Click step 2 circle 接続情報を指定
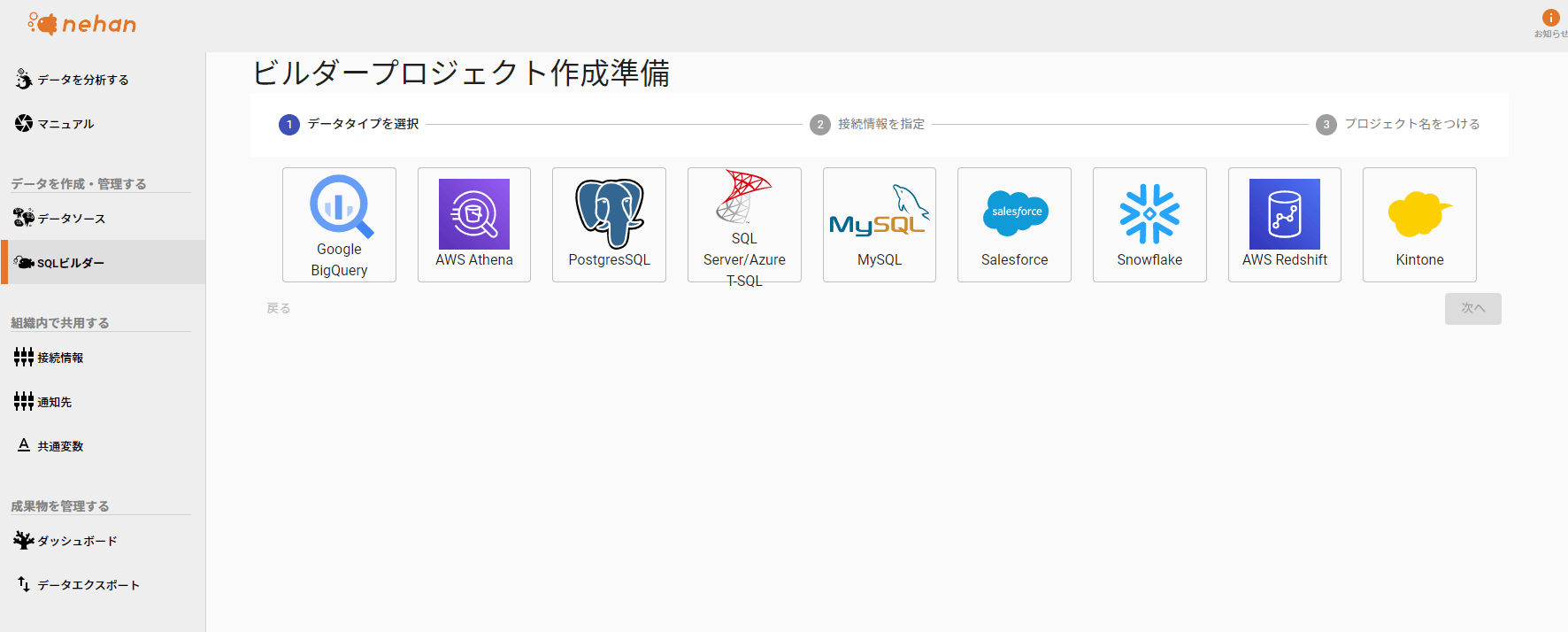 [820, 125]
